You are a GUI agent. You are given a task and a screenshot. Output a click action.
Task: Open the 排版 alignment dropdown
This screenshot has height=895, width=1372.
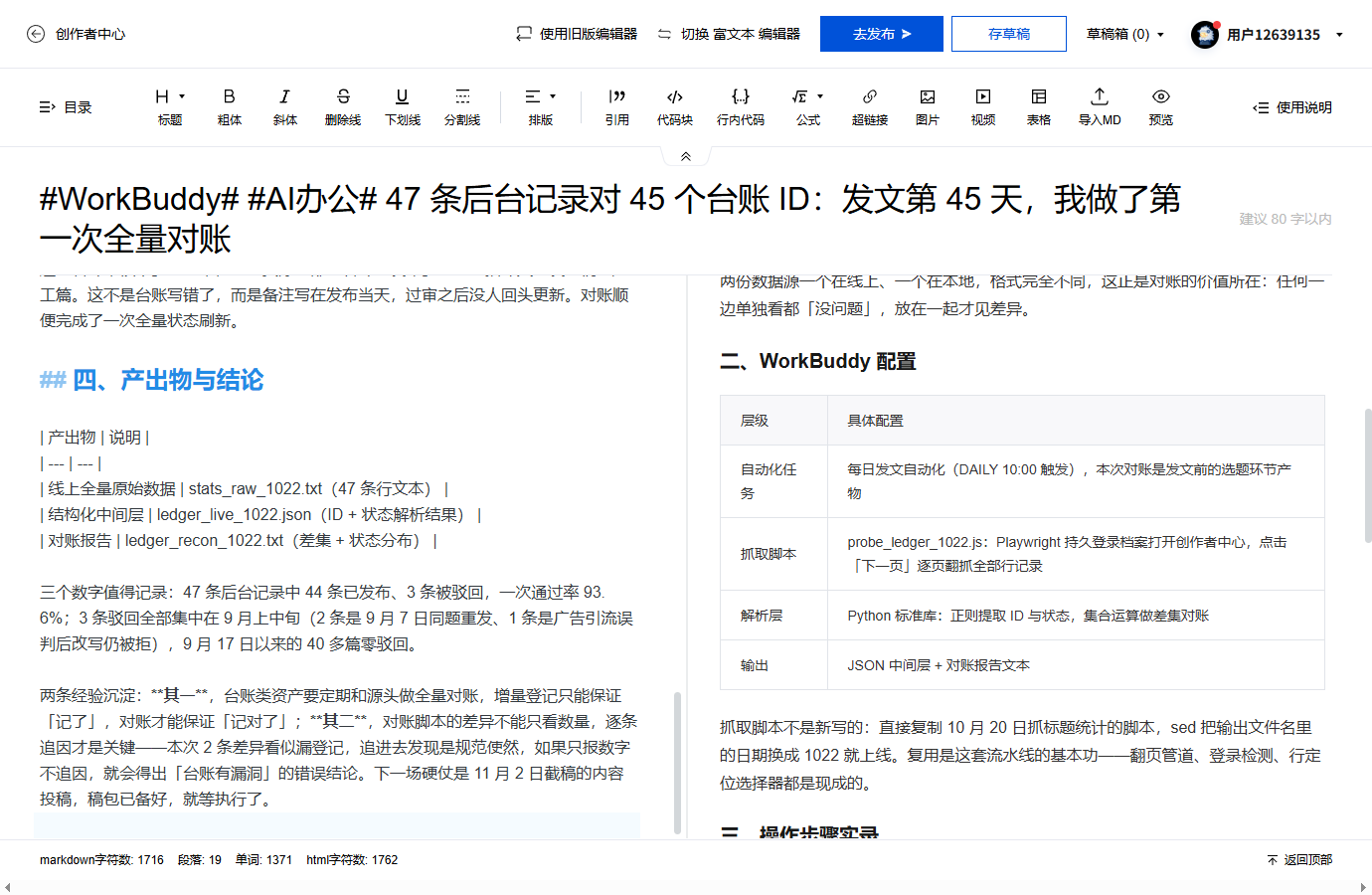coord(541,106)
